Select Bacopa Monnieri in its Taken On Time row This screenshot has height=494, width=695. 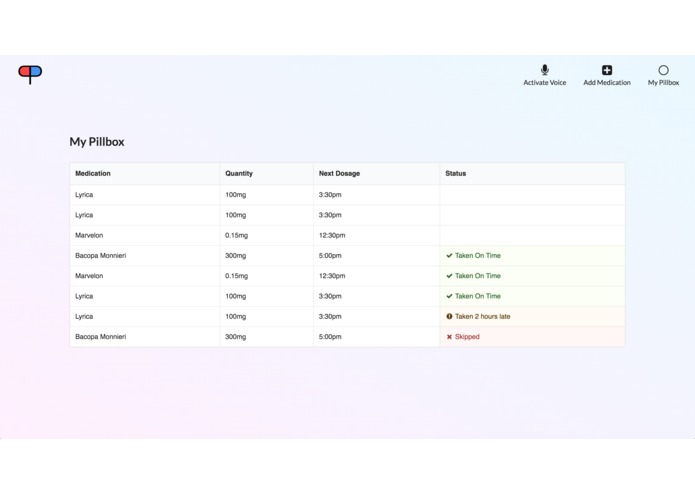[101, 256]
